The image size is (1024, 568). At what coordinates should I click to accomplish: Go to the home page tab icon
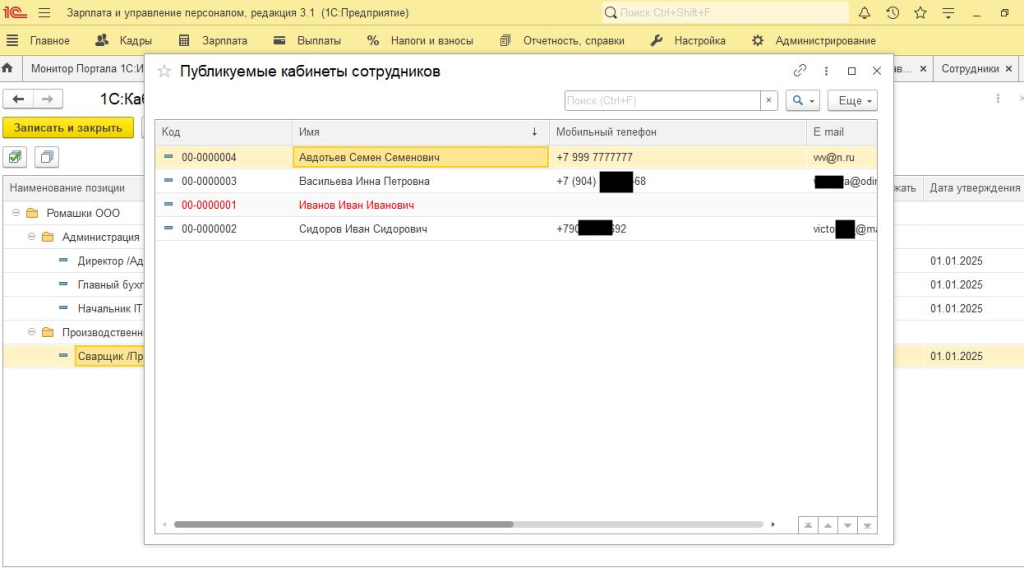[x=8, y=69]
